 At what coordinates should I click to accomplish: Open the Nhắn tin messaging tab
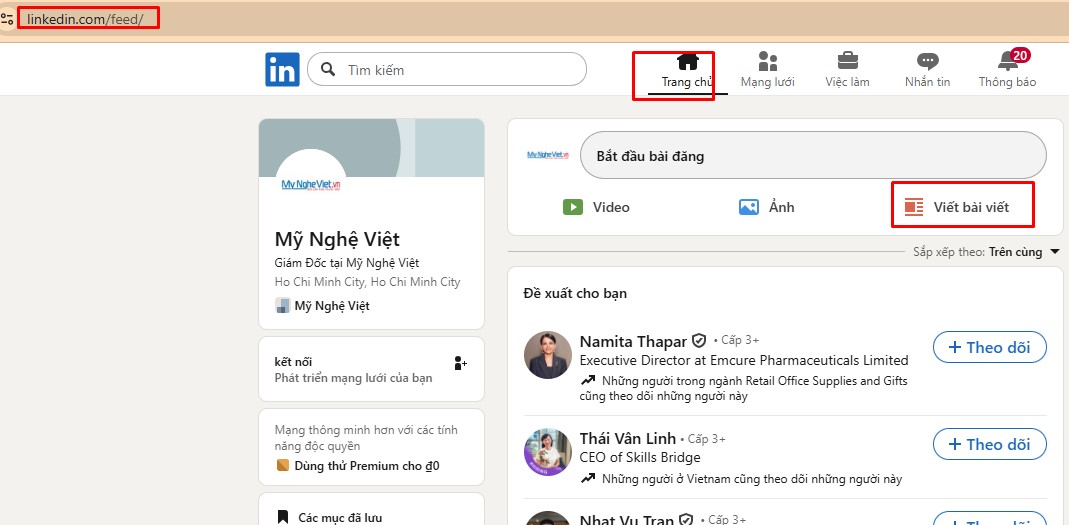[927, 71]
